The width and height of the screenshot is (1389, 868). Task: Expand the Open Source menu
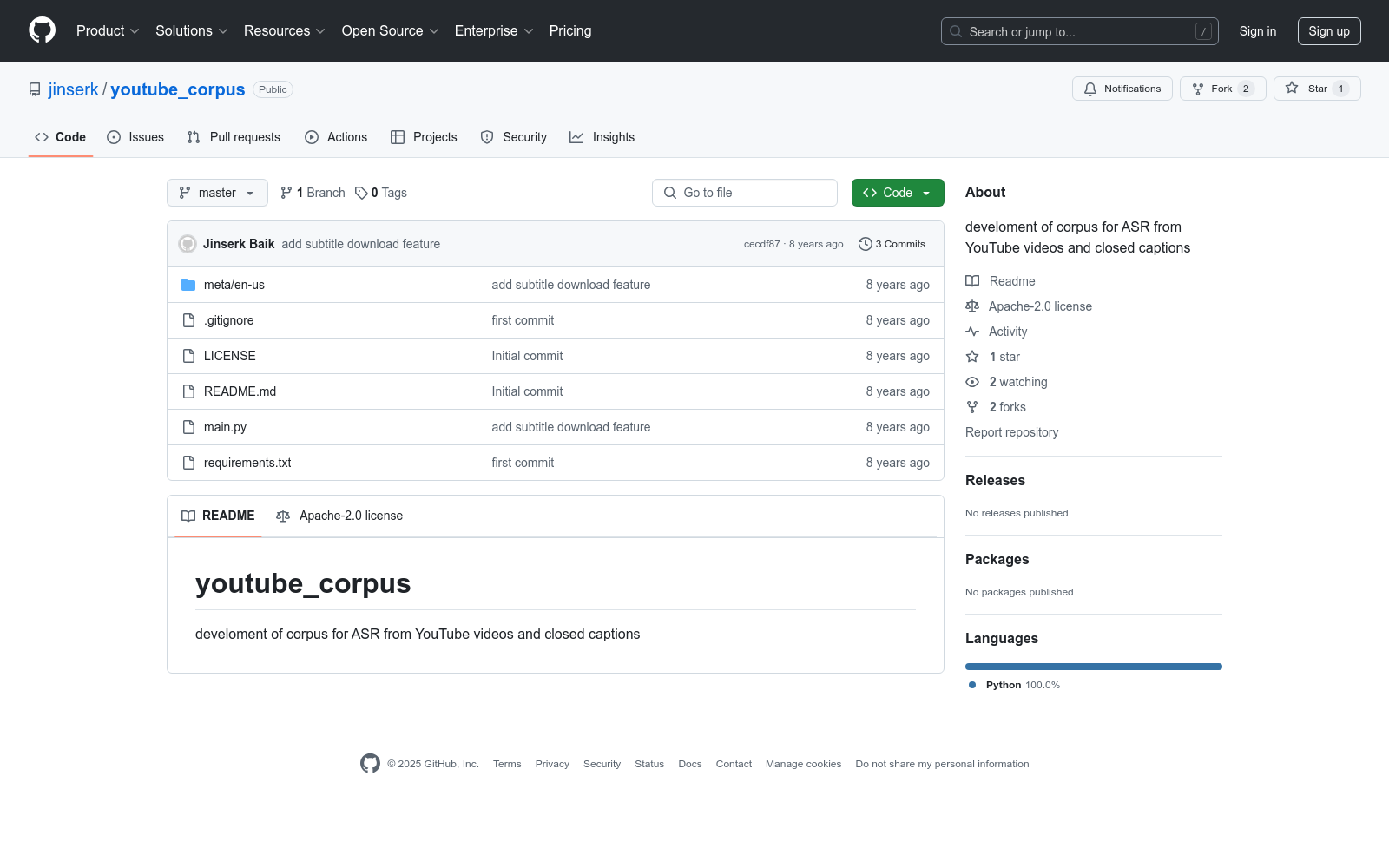click(391, 31)
